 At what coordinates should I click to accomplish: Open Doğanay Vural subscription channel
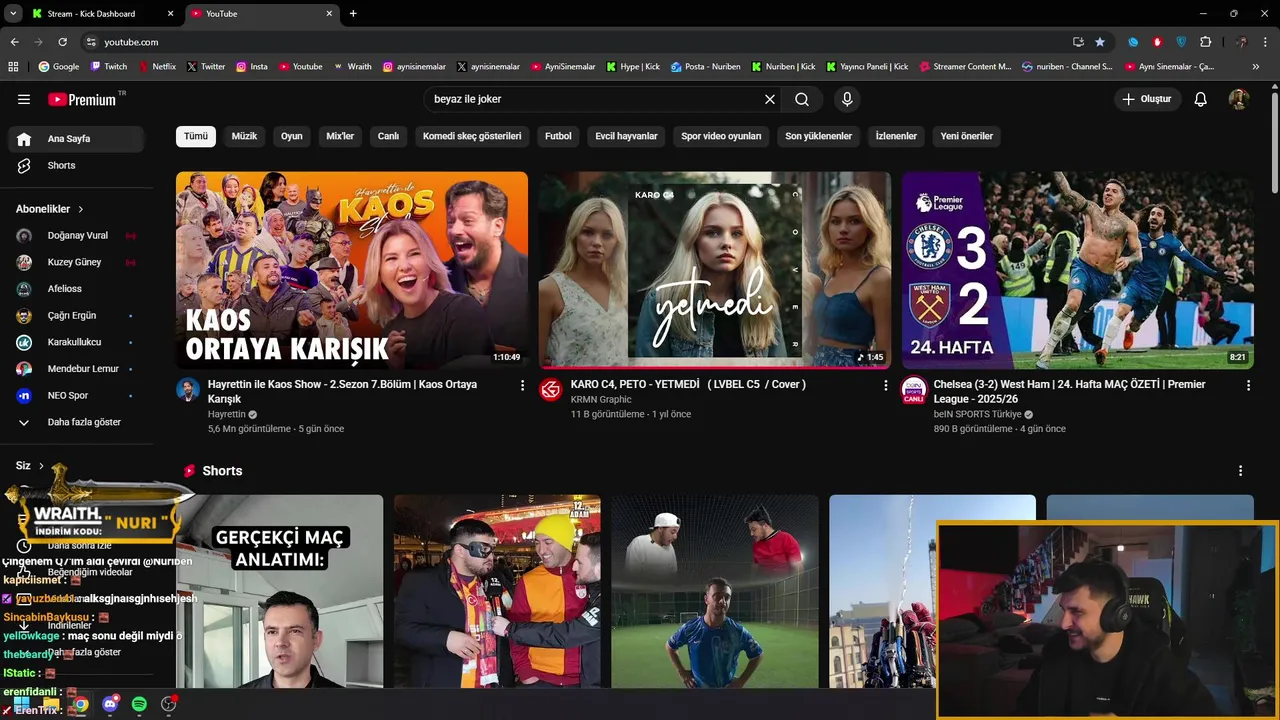(77, 236)
